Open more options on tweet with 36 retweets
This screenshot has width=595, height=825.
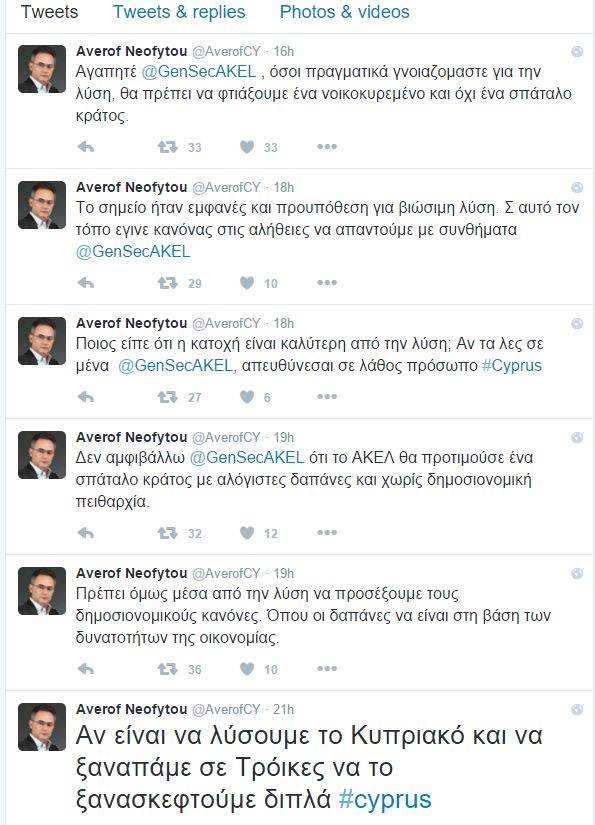(x=327, y=669)
